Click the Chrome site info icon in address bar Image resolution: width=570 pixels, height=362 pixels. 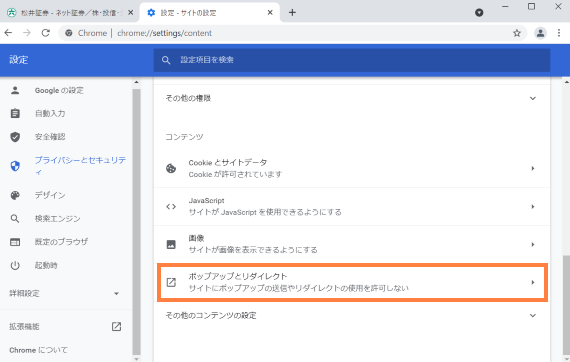(x=69, y=33)
